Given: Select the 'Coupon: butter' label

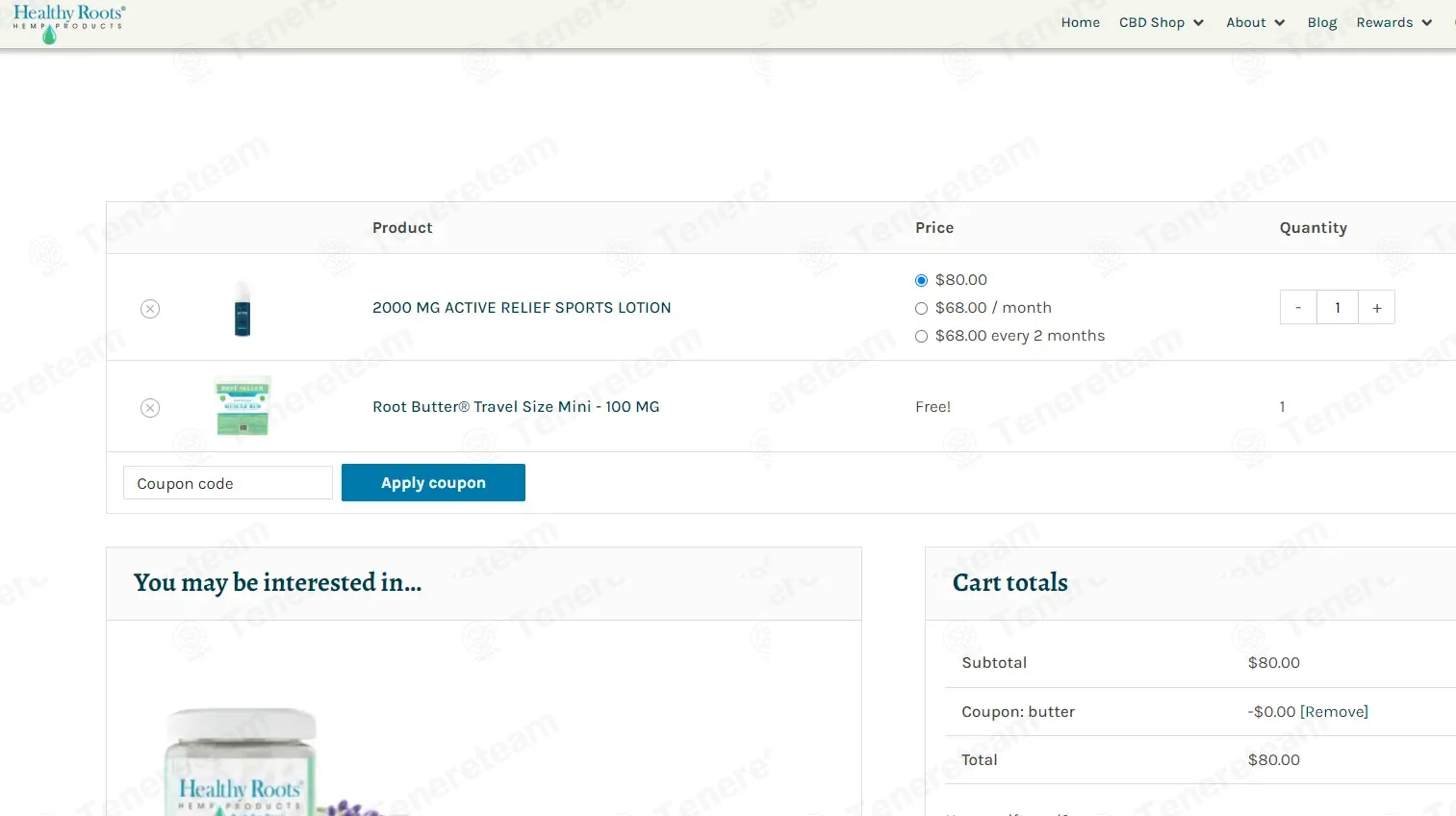Looking at the screenshot, I should pos(1018,712).
